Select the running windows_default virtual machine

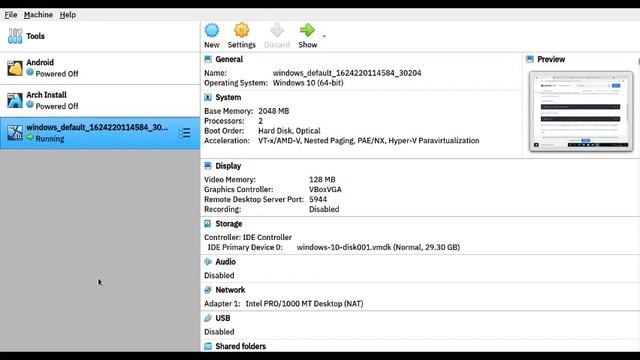coord(100,133)
